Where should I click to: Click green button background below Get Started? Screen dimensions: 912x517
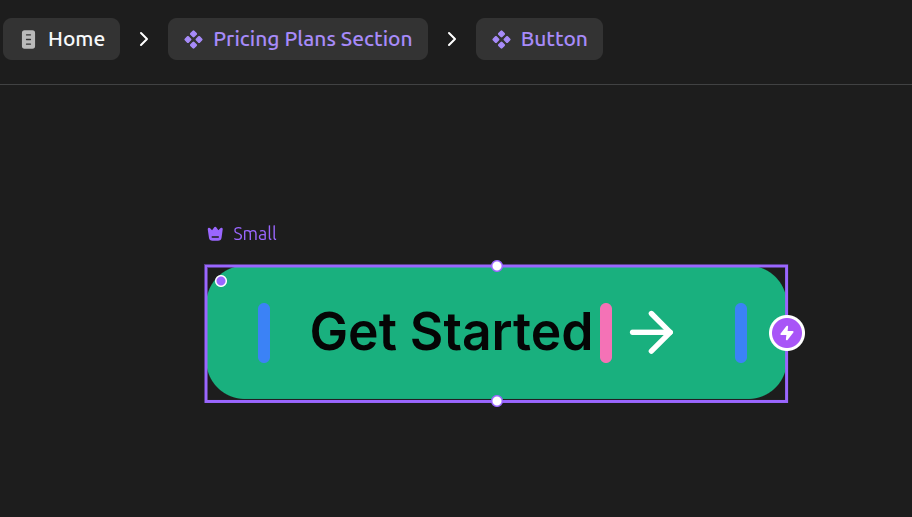tap(451, 380)
